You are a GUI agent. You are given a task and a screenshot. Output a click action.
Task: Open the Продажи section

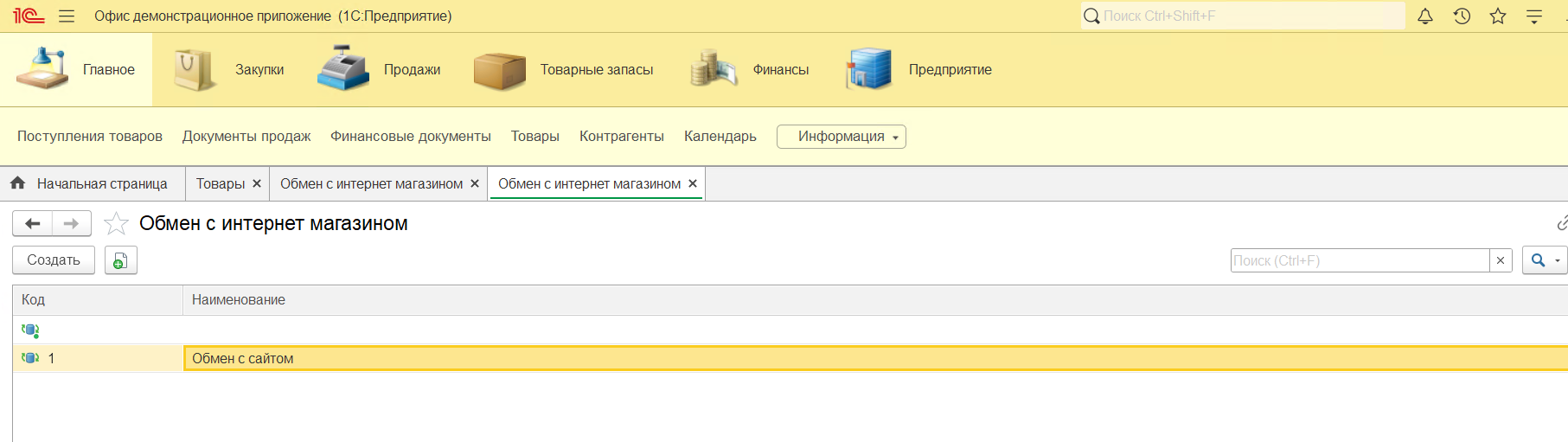[381, 70]
